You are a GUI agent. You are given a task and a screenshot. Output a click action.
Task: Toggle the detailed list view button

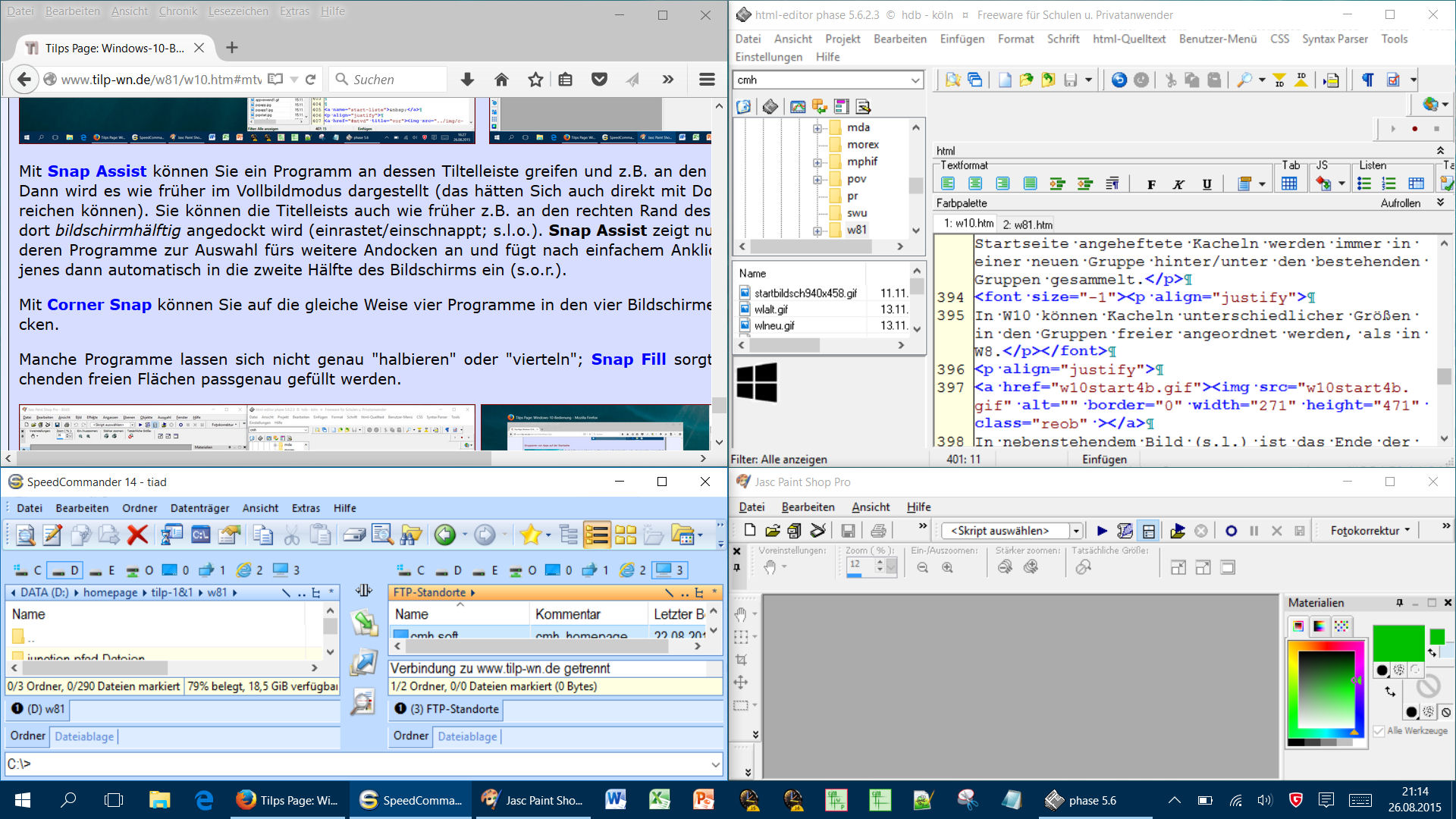point(596,535)
